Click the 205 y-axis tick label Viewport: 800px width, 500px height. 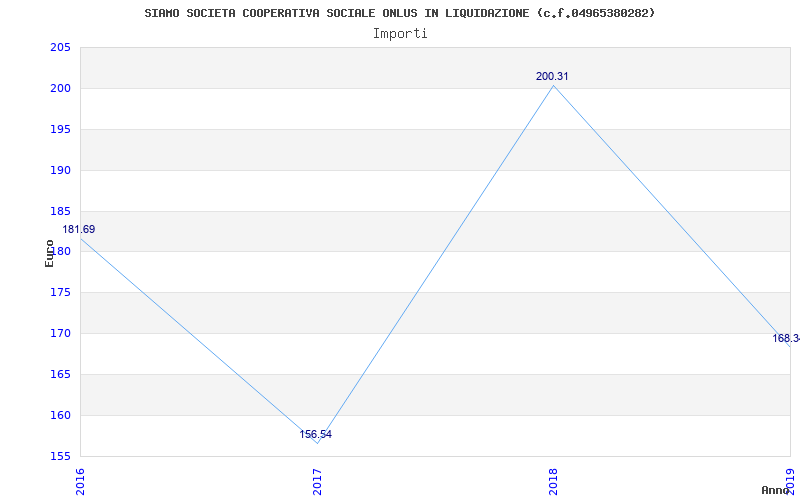(x=60, y=47)
